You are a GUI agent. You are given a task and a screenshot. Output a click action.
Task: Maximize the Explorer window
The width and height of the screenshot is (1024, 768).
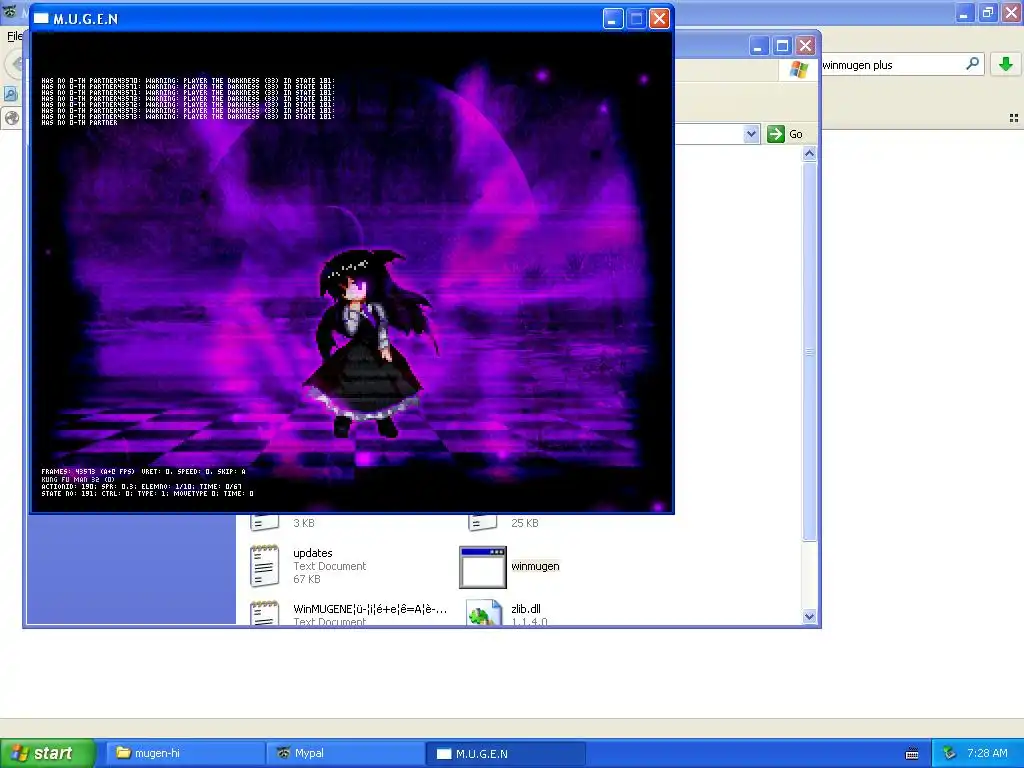[x=782, y=46]
